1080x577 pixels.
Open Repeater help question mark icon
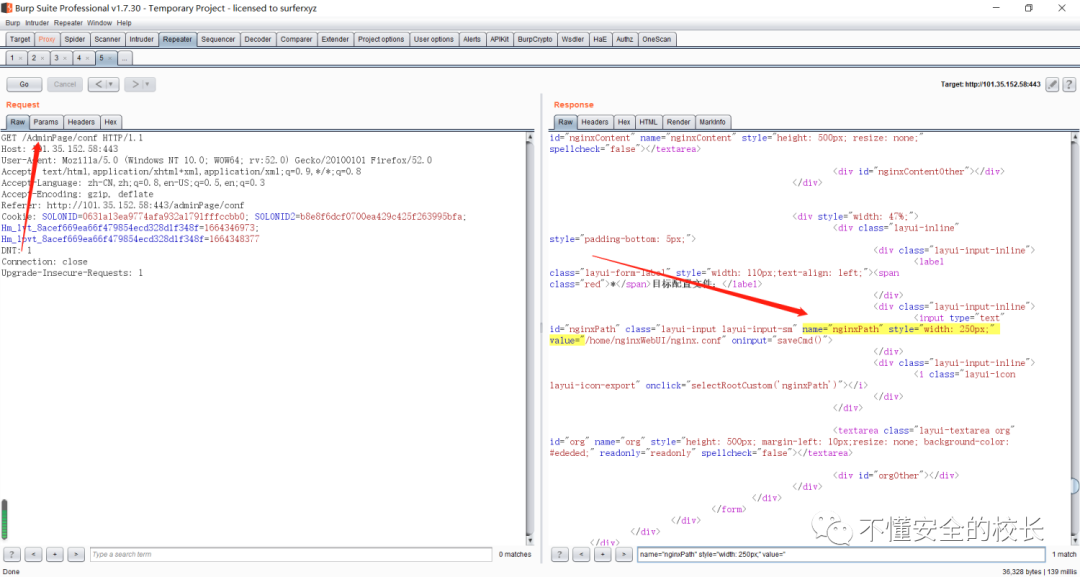[1068, 84]
